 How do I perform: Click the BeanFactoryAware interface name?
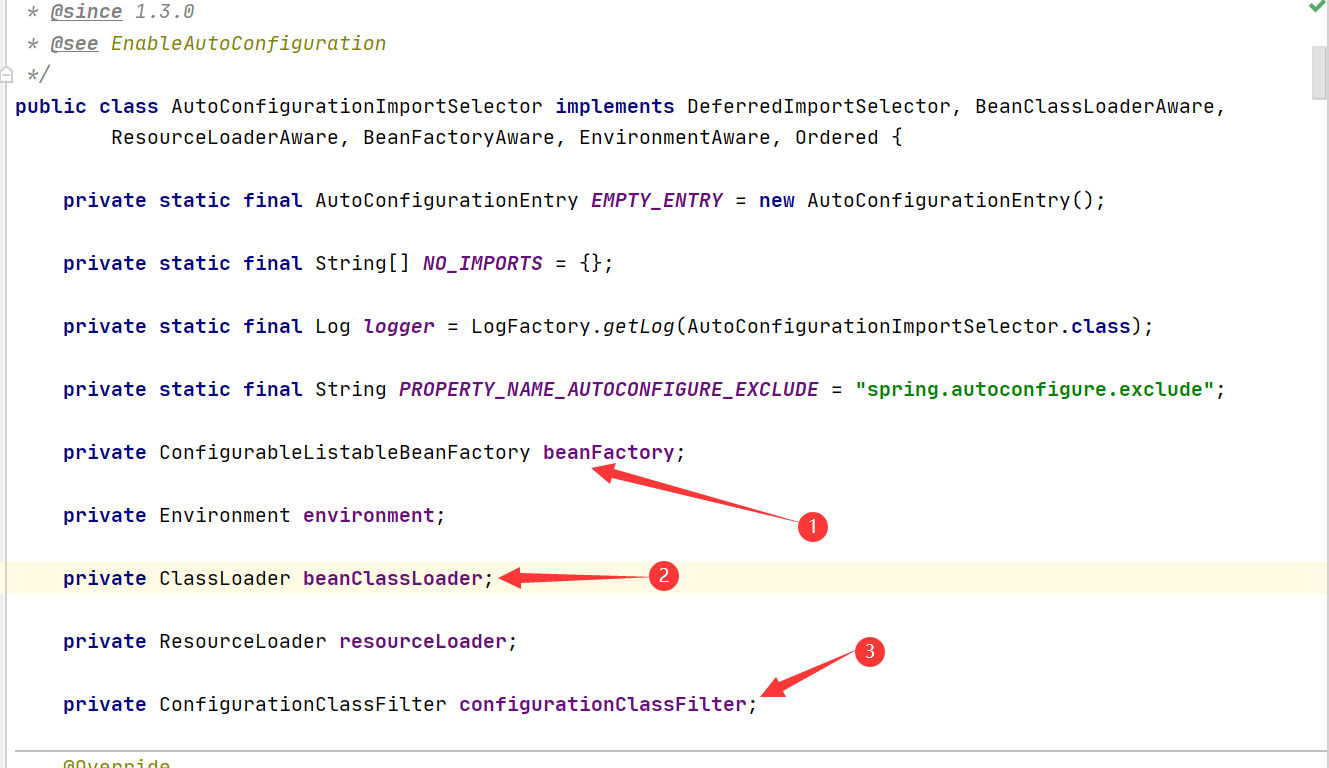[459, 138]
